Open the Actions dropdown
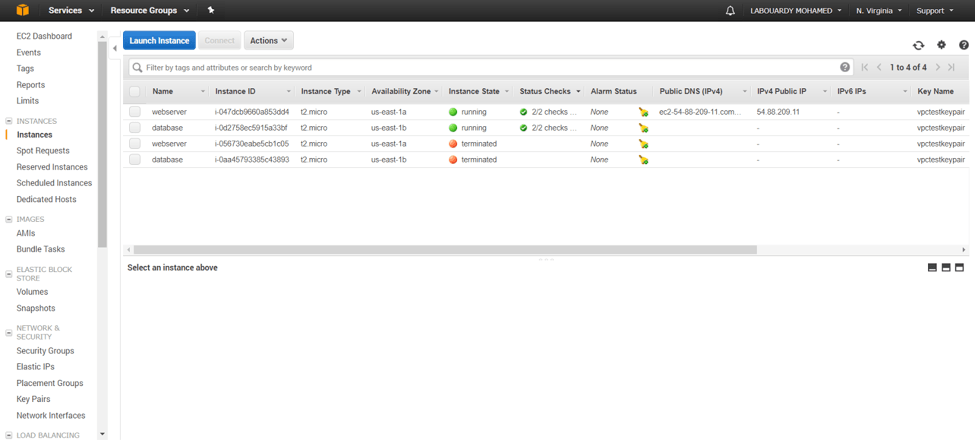Screen dimensions: 975x443 [269, 40]
